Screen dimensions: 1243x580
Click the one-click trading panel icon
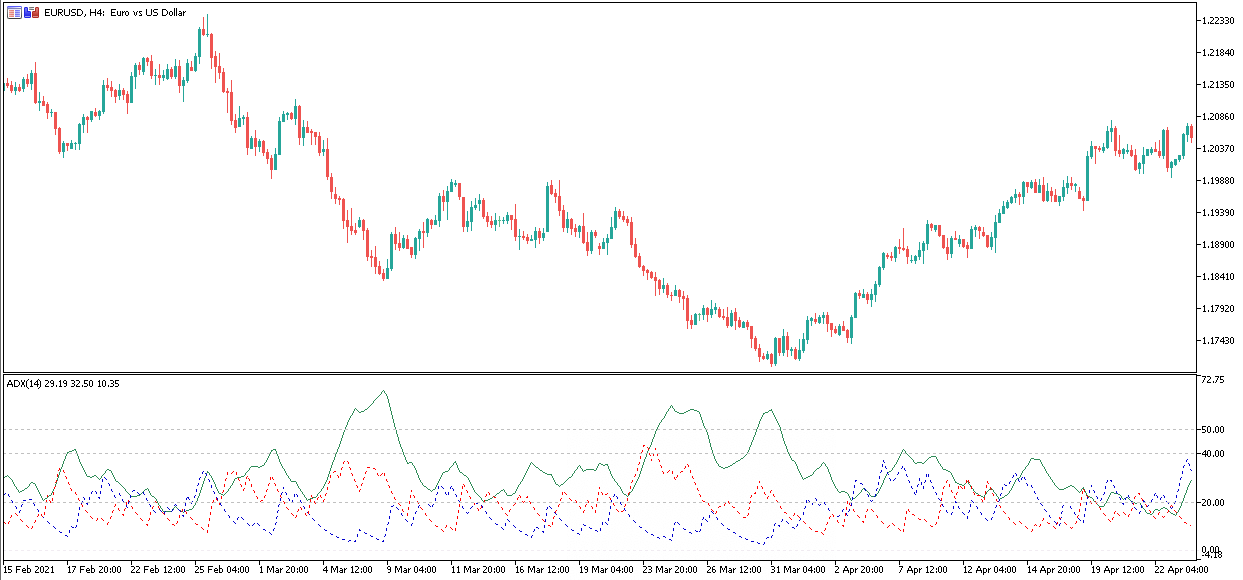tap(32, 12)
